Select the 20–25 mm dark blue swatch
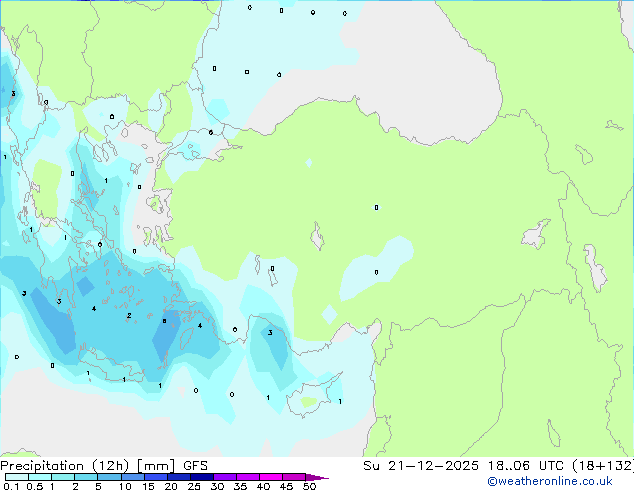This screenshot has width=634, height=490. click(x=178, y=477)
